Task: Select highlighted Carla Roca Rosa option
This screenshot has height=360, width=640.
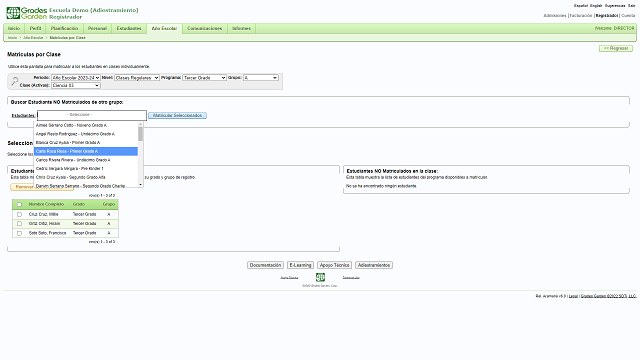Action: 86,151
